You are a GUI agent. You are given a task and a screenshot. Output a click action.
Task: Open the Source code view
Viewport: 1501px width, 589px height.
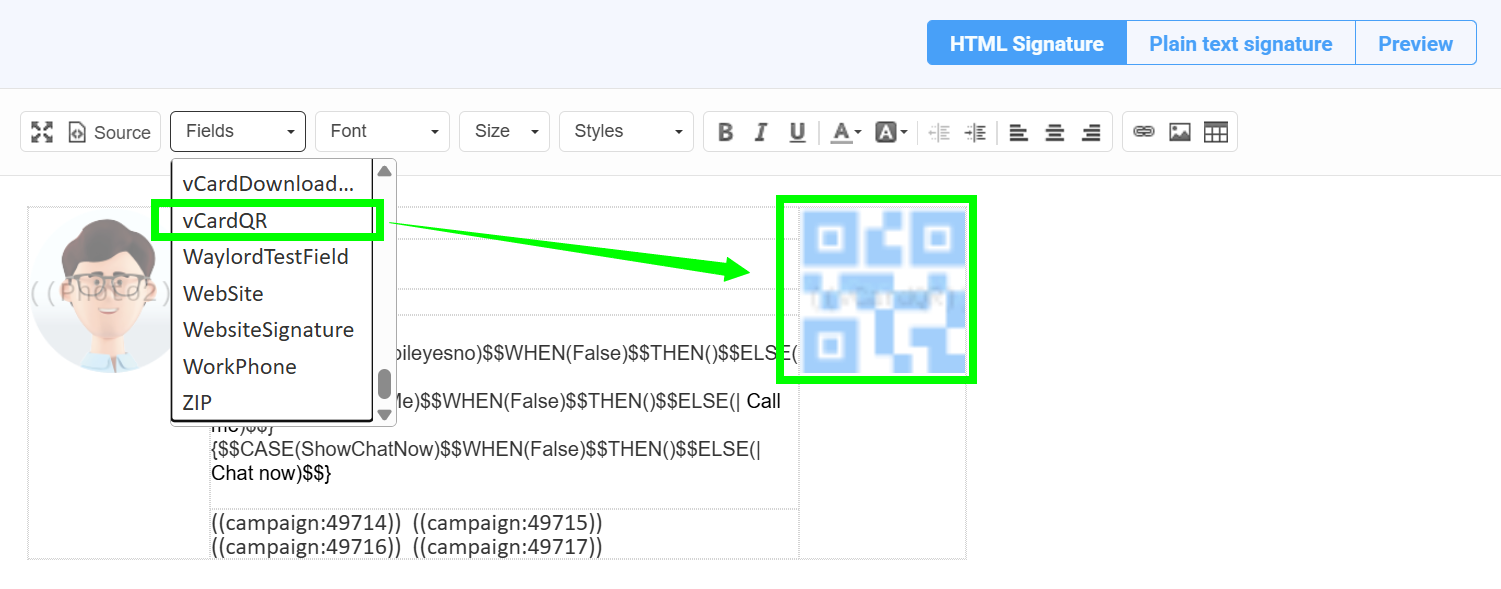[110, 132]
